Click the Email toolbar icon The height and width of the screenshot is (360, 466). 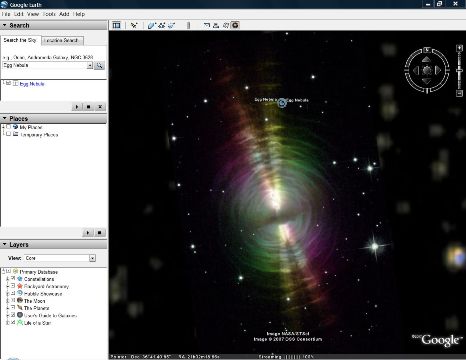[206, 25]
